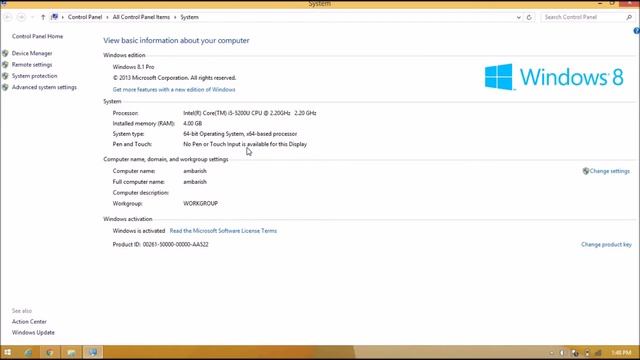Screen dimensions: 640x360
Task: Show hidden tray icons arrow
Action: click(x=551, y=353)
